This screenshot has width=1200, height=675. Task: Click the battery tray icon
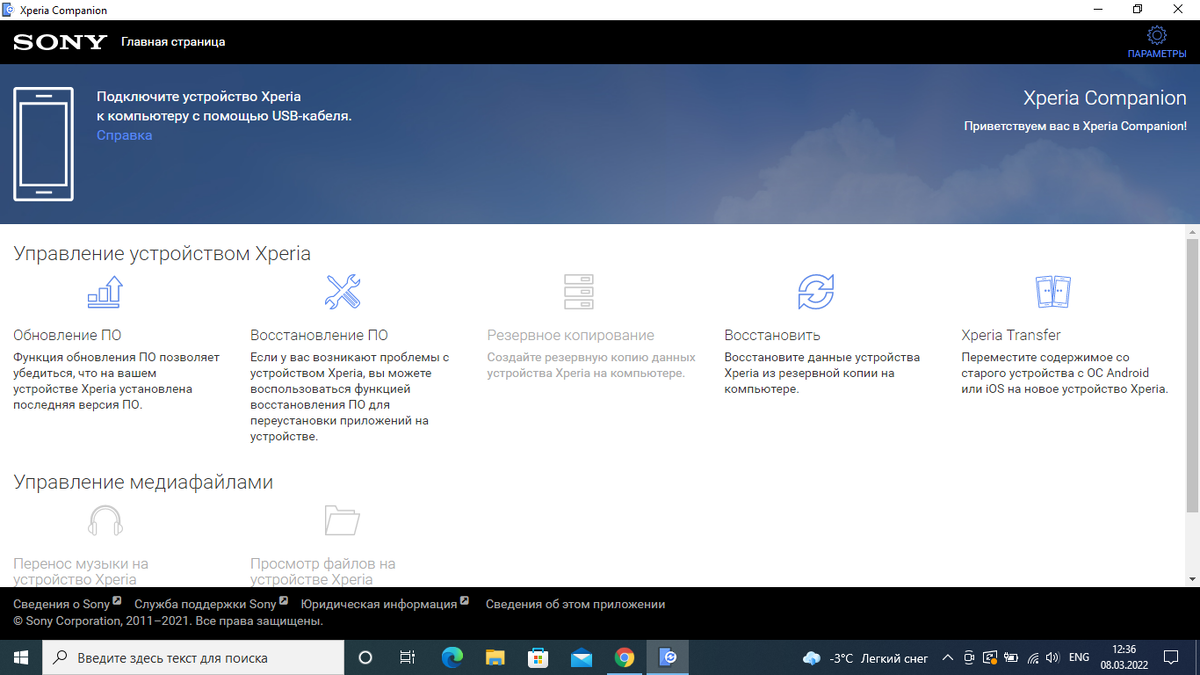tap(1010, 658)
